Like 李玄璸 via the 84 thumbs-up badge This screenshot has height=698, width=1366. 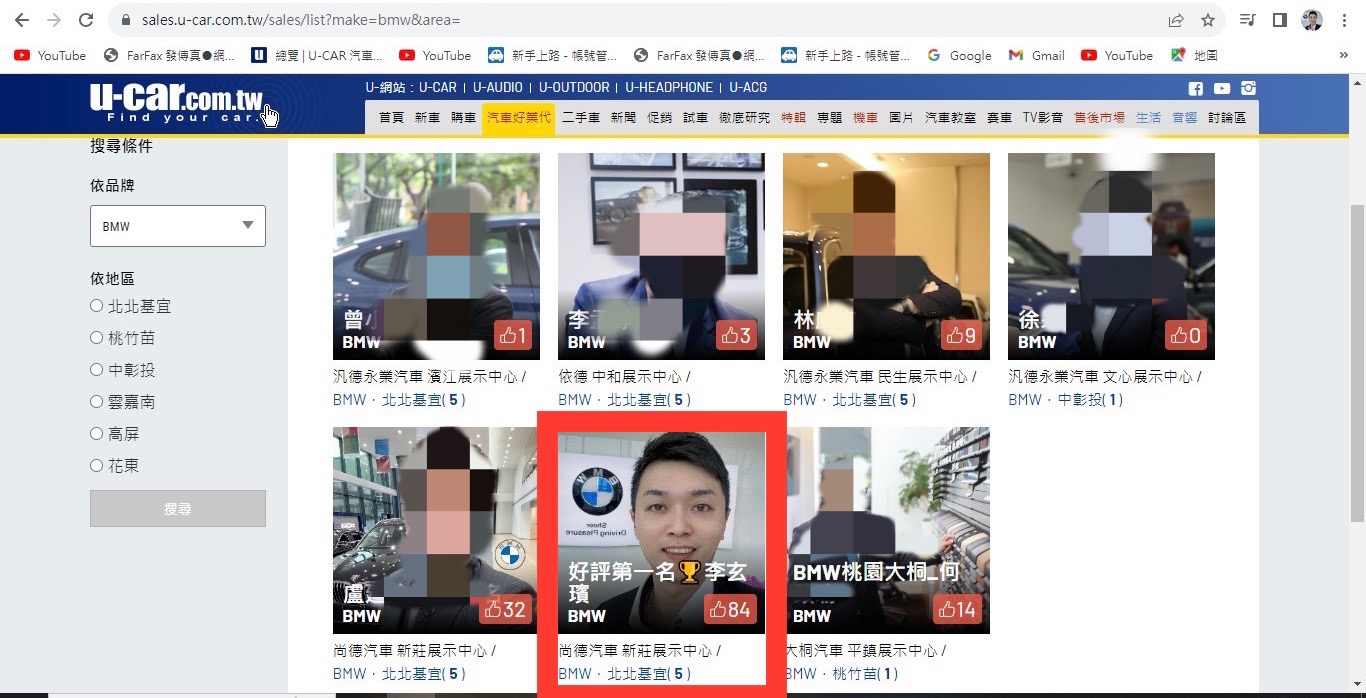729,610
